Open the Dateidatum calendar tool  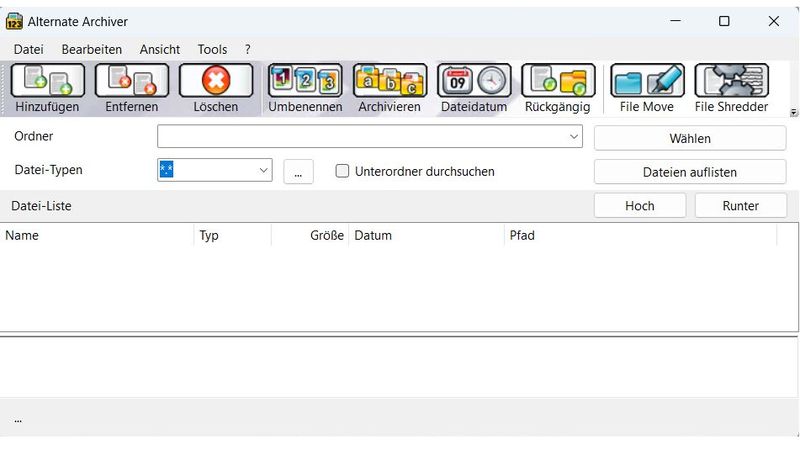pos(474,81)
